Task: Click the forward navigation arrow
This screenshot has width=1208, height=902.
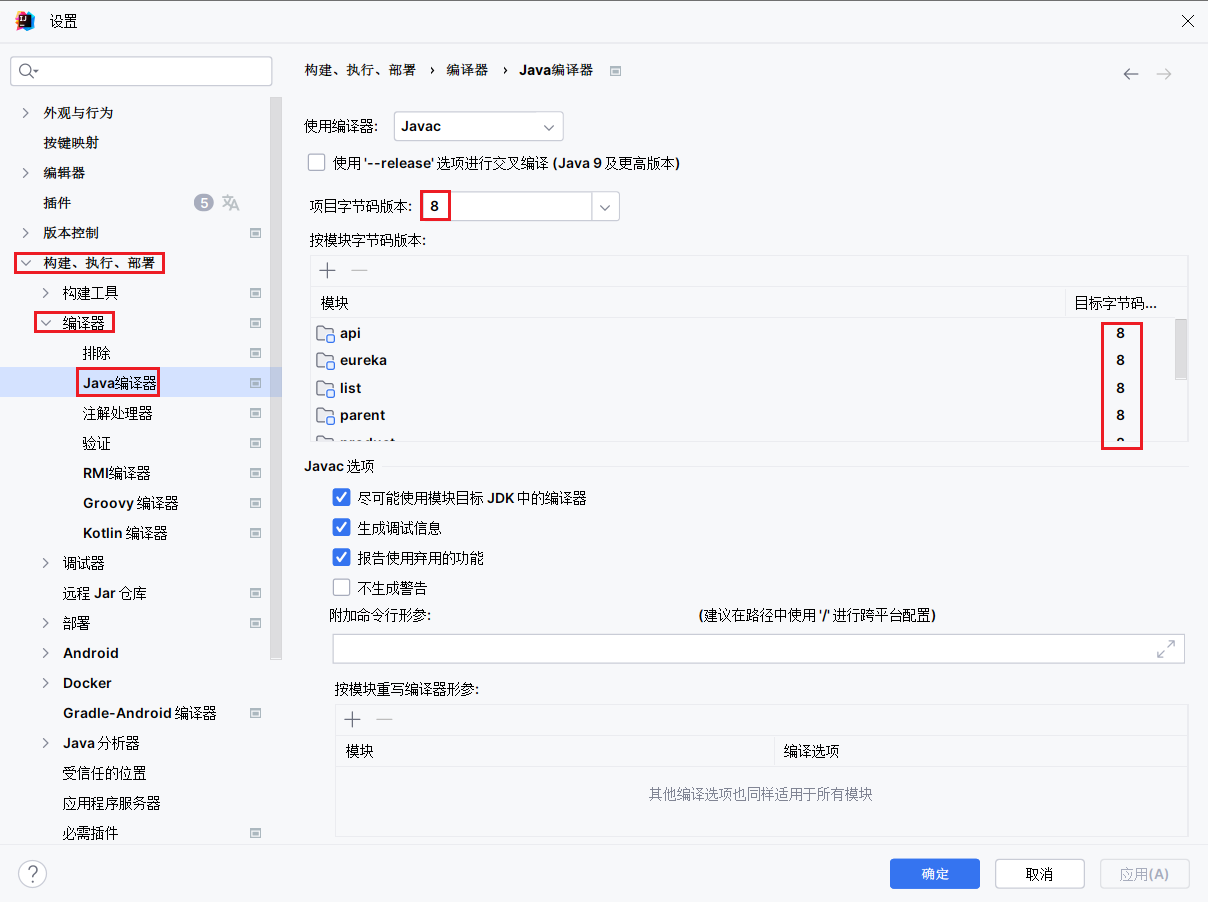Action: (x=1163, y=73)
